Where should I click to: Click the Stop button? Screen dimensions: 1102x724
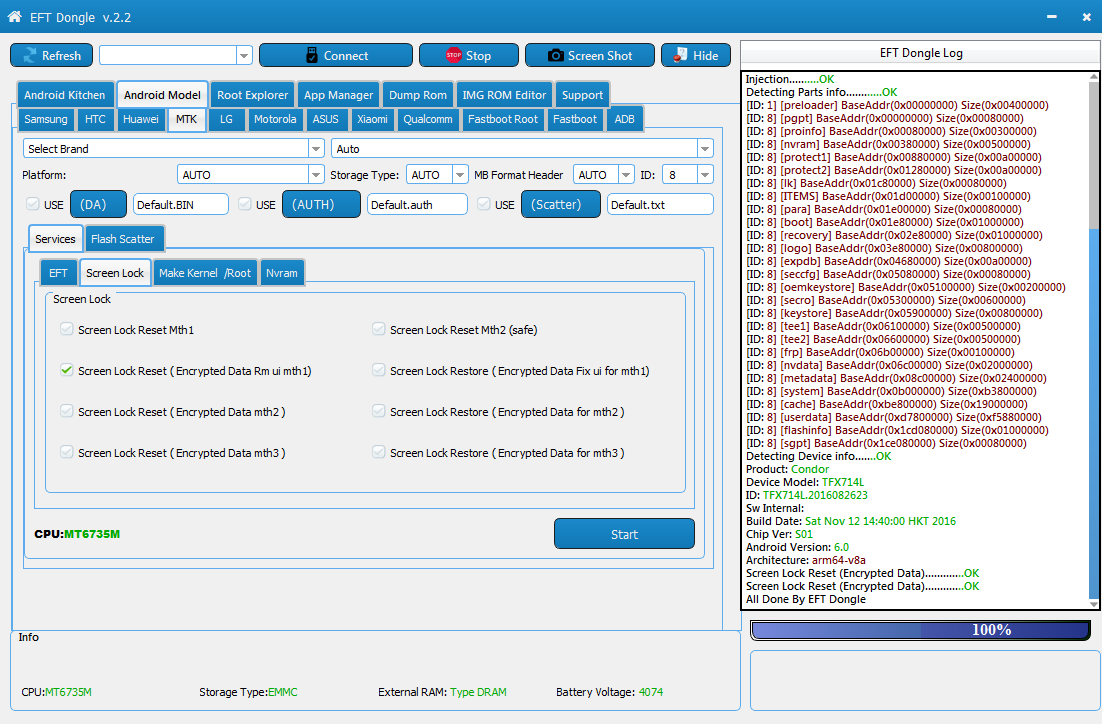pyautogui.click(x=469, y=56)
